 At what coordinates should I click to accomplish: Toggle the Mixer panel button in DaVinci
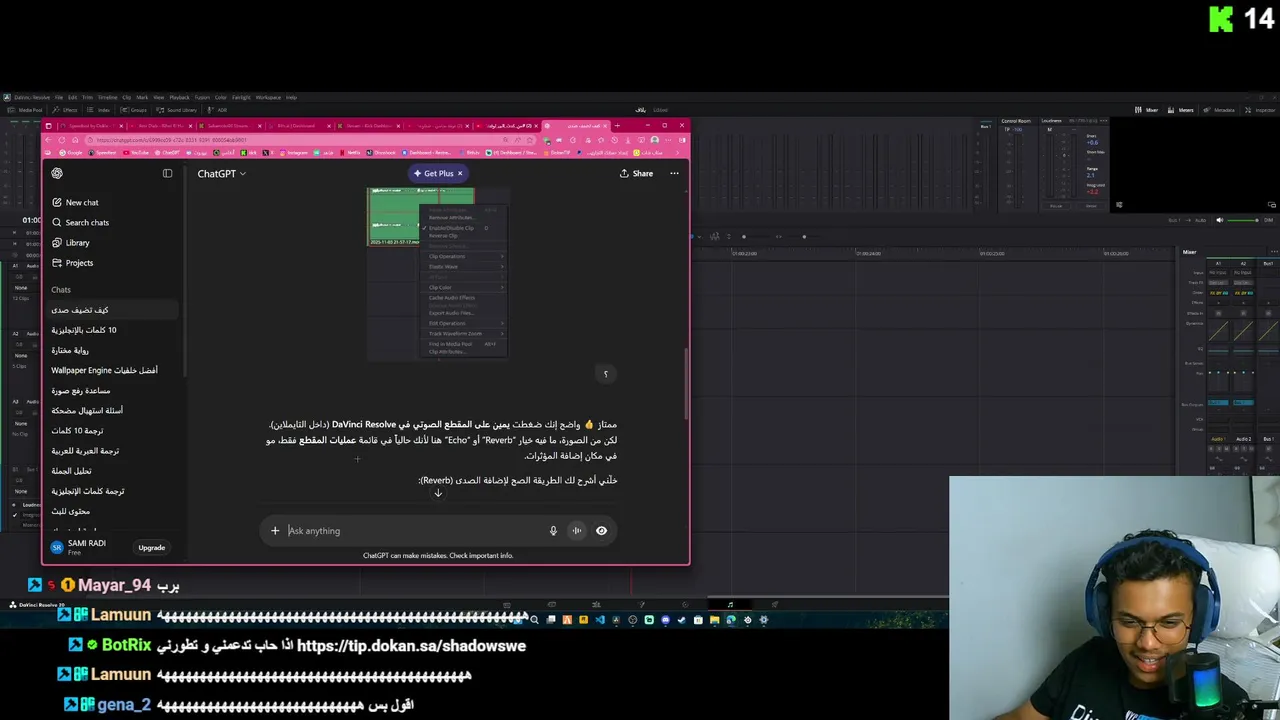pyautogui.click(x=1147, y=110)
